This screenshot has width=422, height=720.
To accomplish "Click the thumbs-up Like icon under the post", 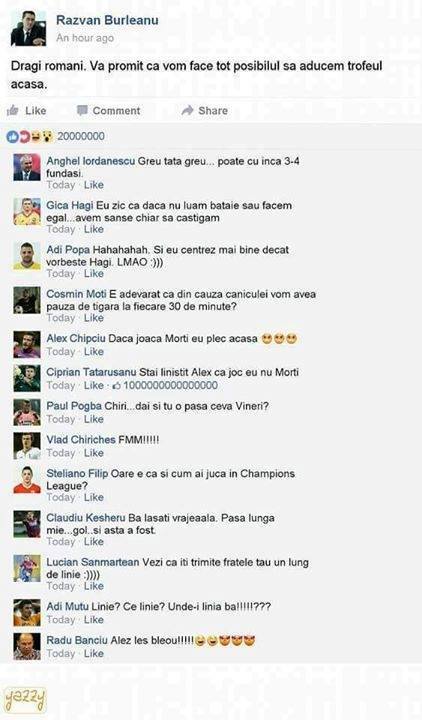I will click(12, 110).
